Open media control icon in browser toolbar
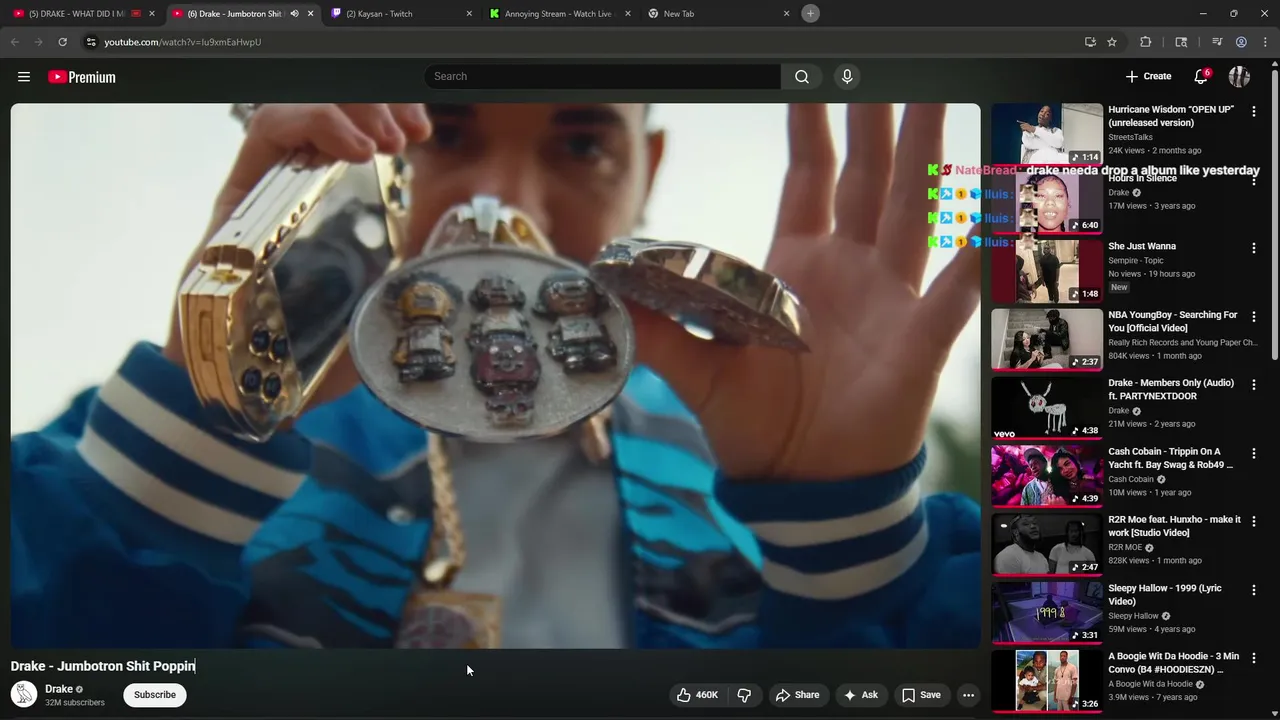Image resolution: width=1280 pixels, height=720 pixels. (1217, 42)
